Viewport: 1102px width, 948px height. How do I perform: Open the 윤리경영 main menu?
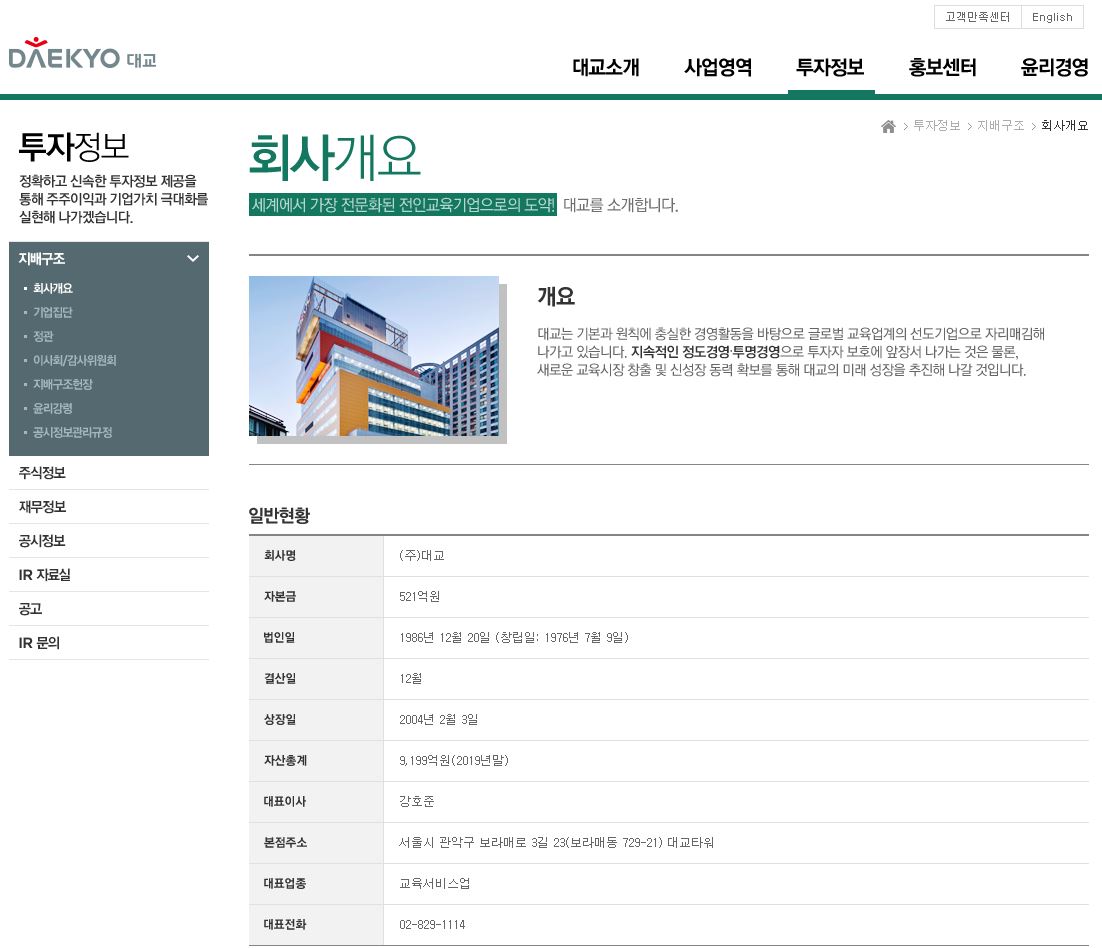click(1054, 67)
